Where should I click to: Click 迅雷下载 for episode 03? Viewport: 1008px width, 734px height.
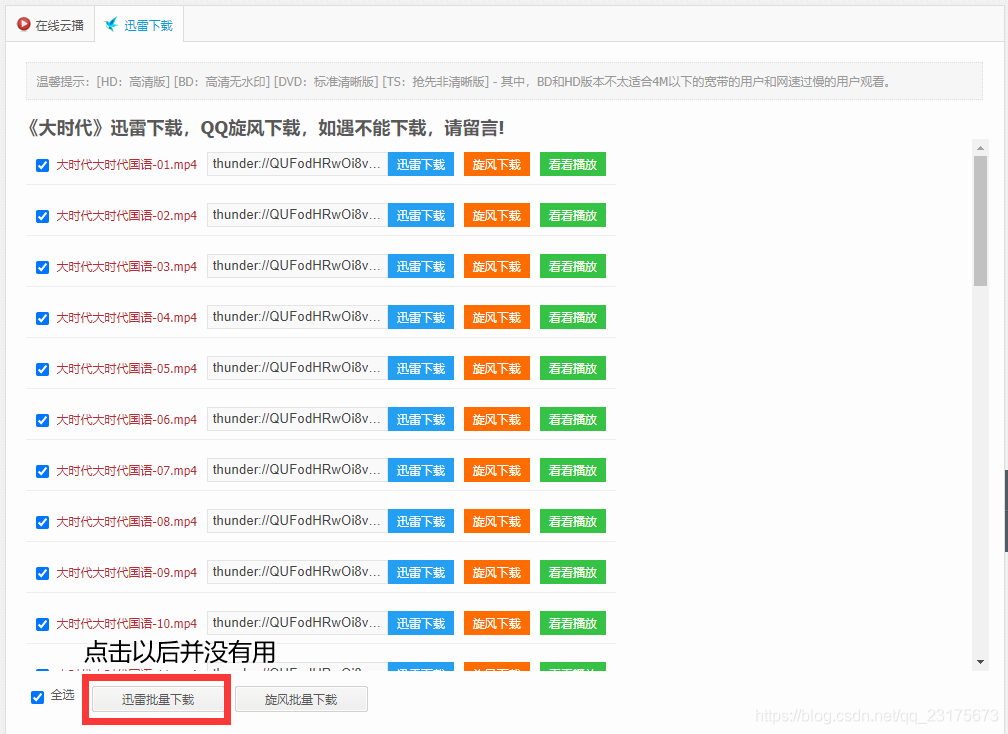coord(421,266)
